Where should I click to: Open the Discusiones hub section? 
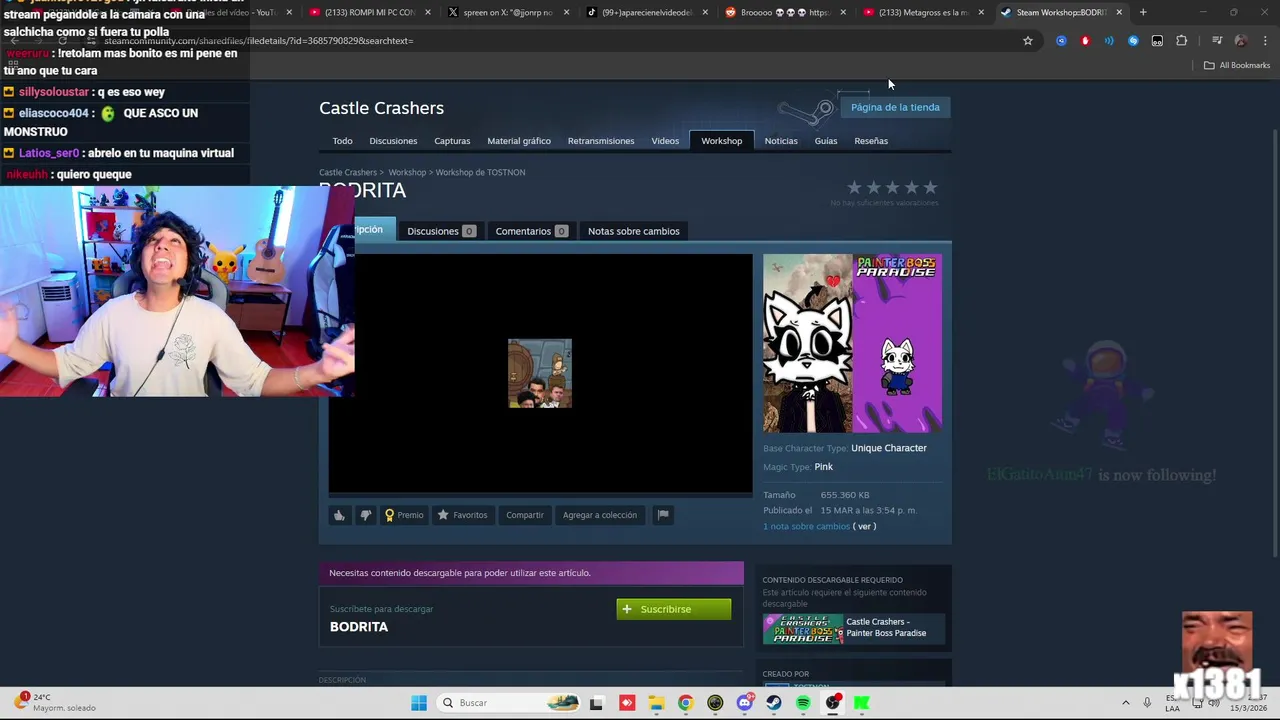[x=393, y=141]
